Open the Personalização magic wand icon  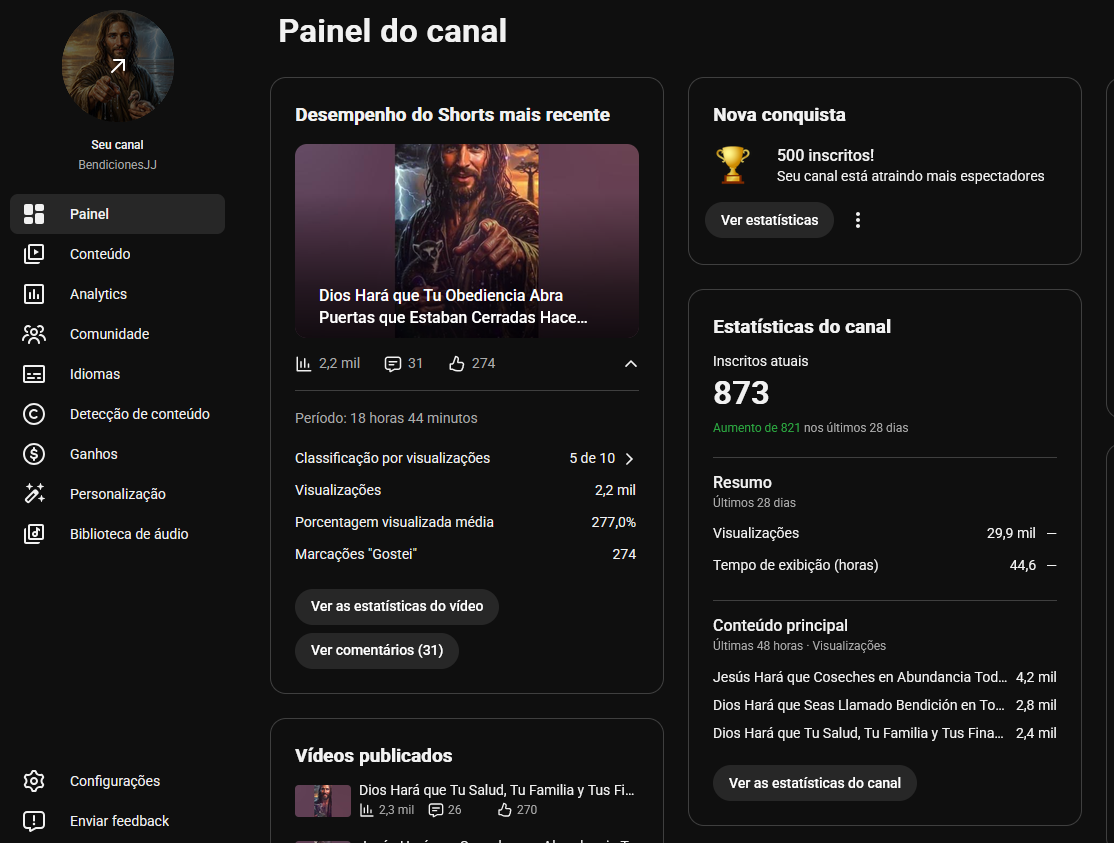[33, 494]
